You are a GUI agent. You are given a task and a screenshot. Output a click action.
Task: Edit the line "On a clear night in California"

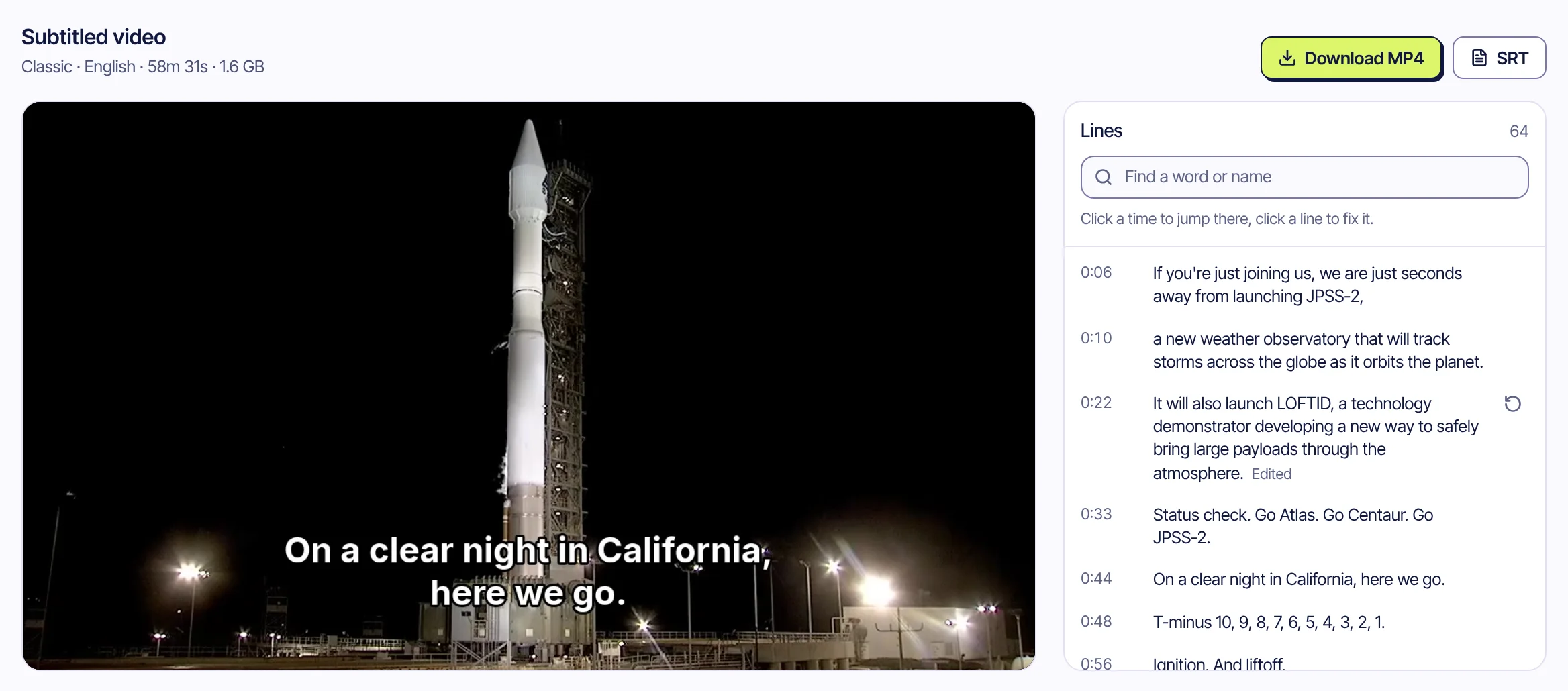[1298, 579]
